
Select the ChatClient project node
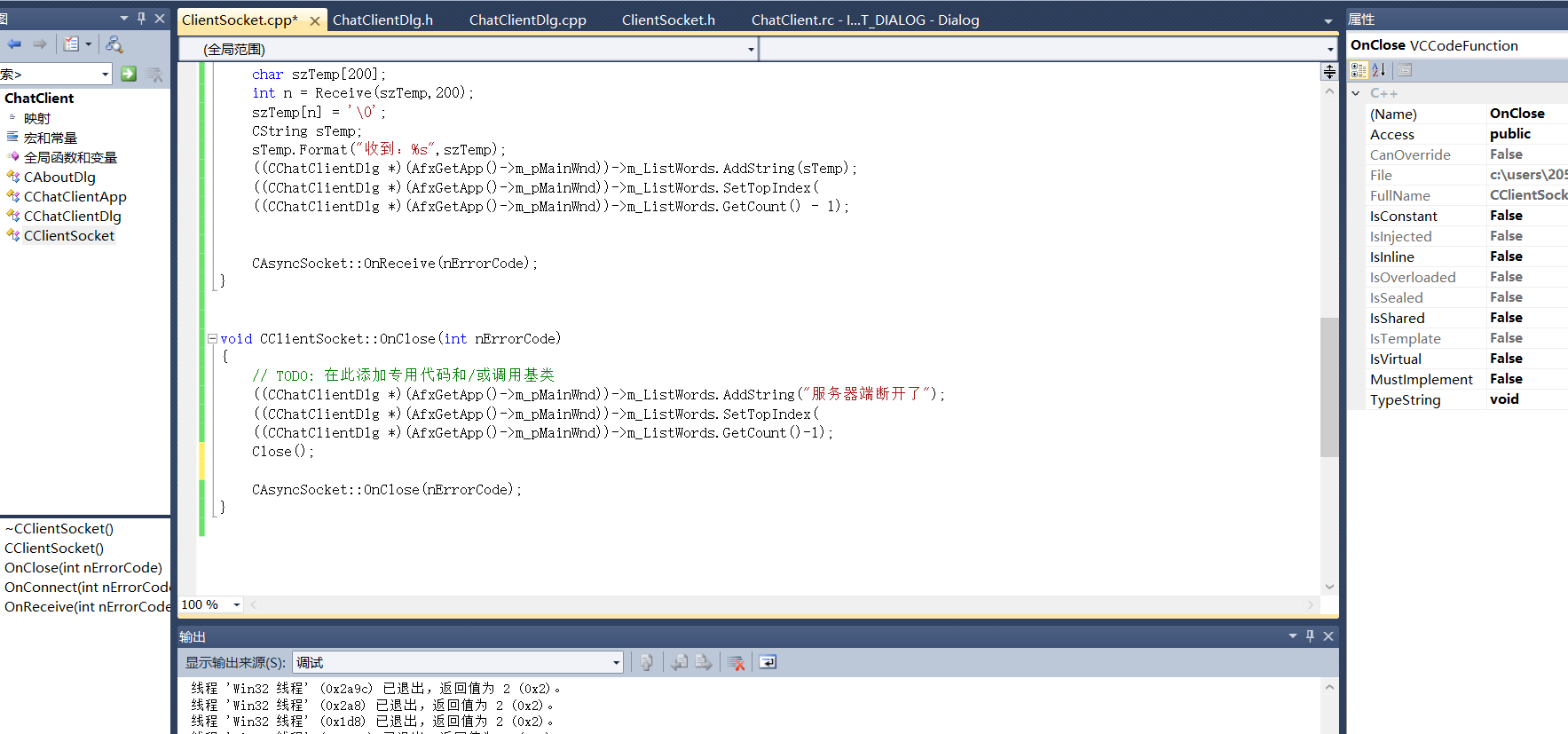39,98
